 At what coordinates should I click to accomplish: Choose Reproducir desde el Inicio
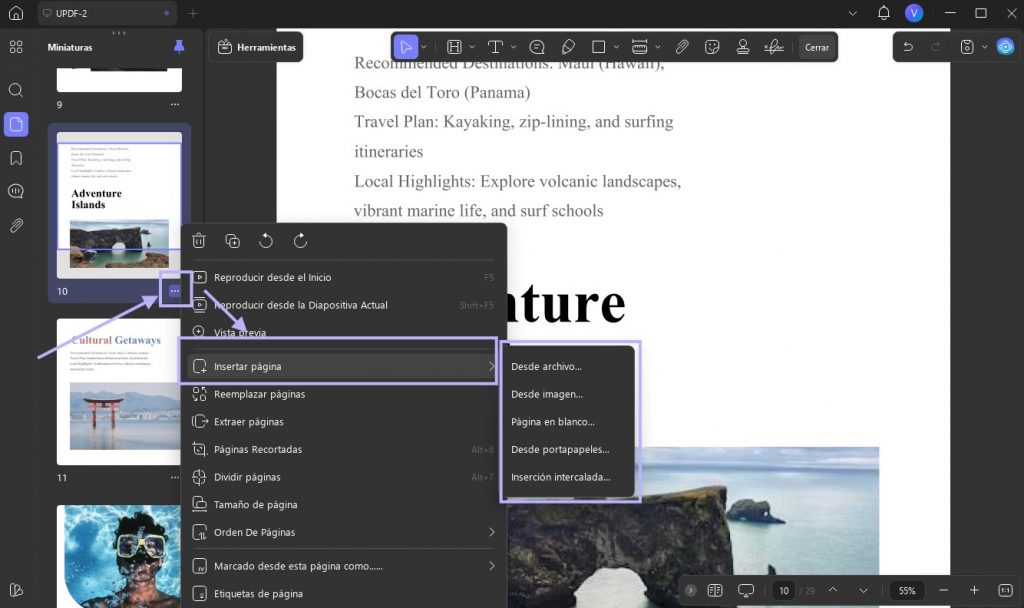click(344, 277)
